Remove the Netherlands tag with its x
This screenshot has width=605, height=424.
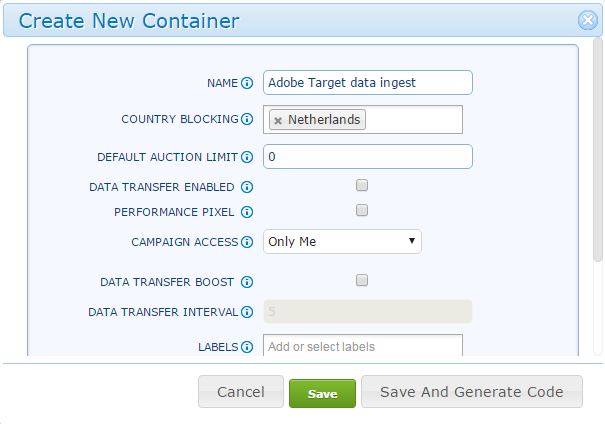[x=278, y=121]
